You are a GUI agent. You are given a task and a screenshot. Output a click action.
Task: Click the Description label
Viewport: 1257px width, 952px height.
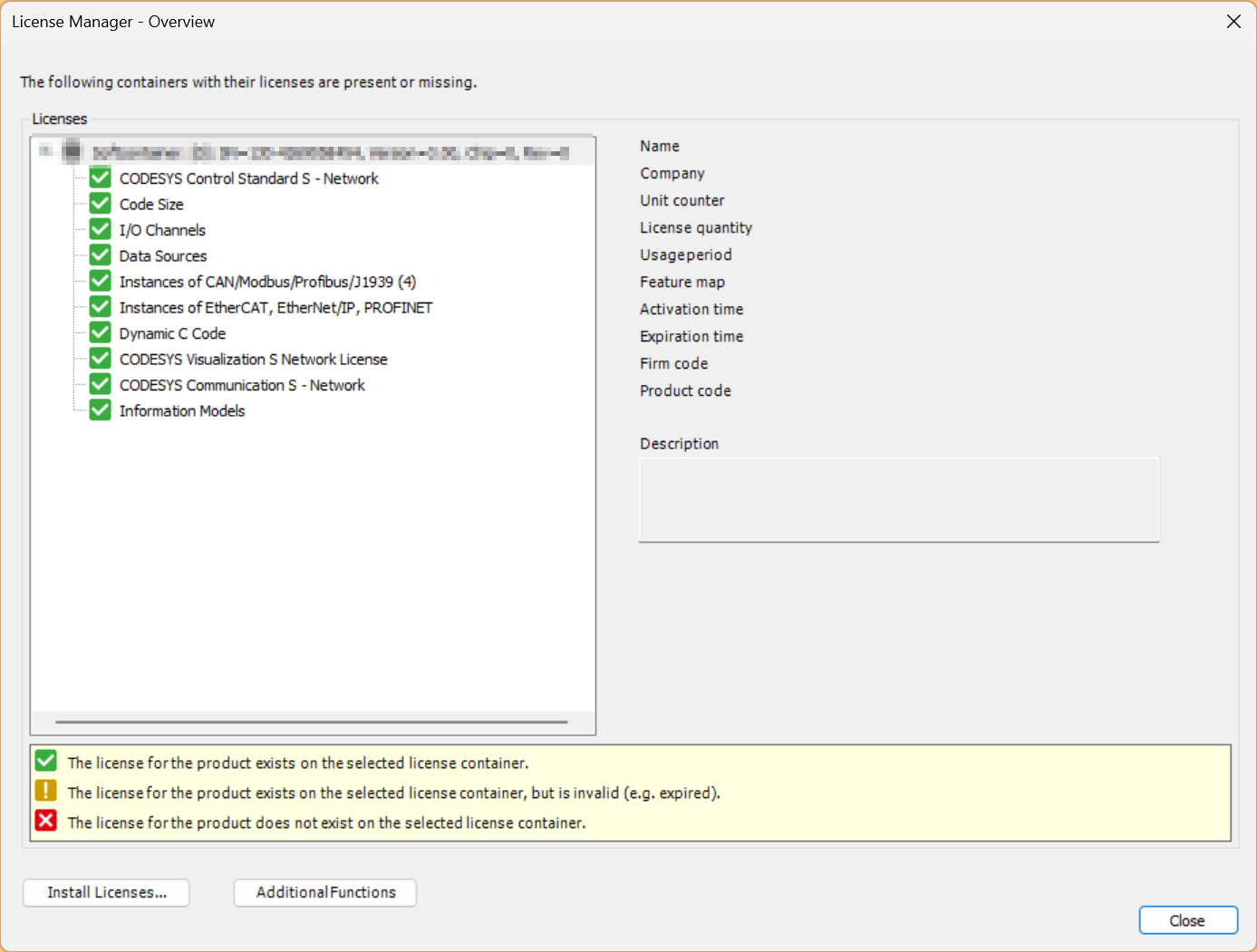[x=679, y=444]
